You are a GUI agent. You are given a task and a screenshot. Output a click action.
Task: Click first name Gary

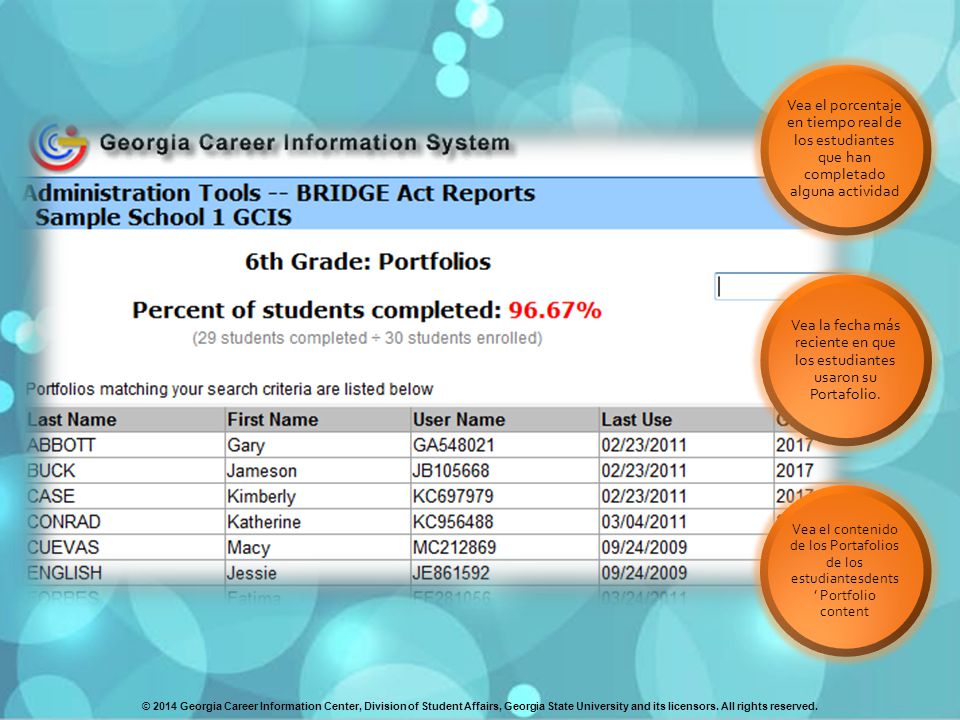pyautogui.click(x=246, y=446)
